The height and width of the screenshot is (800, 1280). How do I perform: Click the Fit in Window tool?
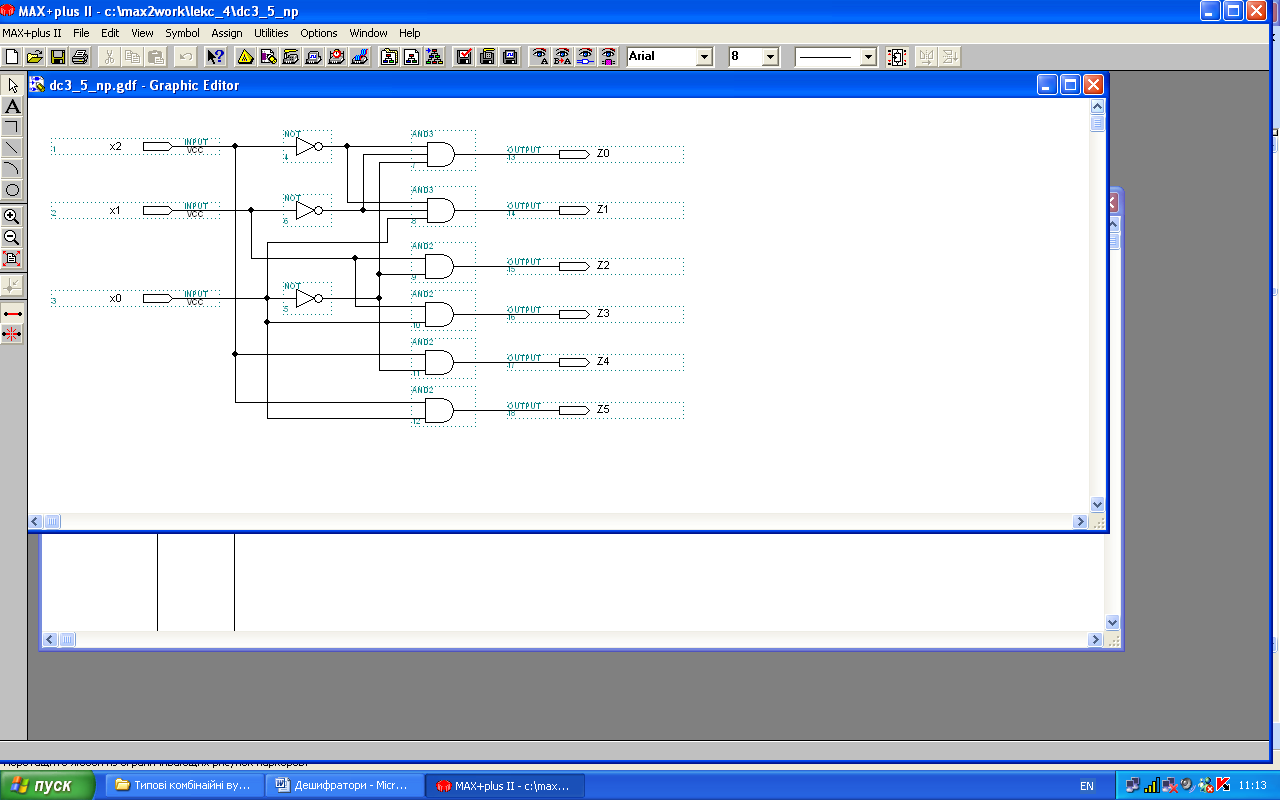coord(12,258)
